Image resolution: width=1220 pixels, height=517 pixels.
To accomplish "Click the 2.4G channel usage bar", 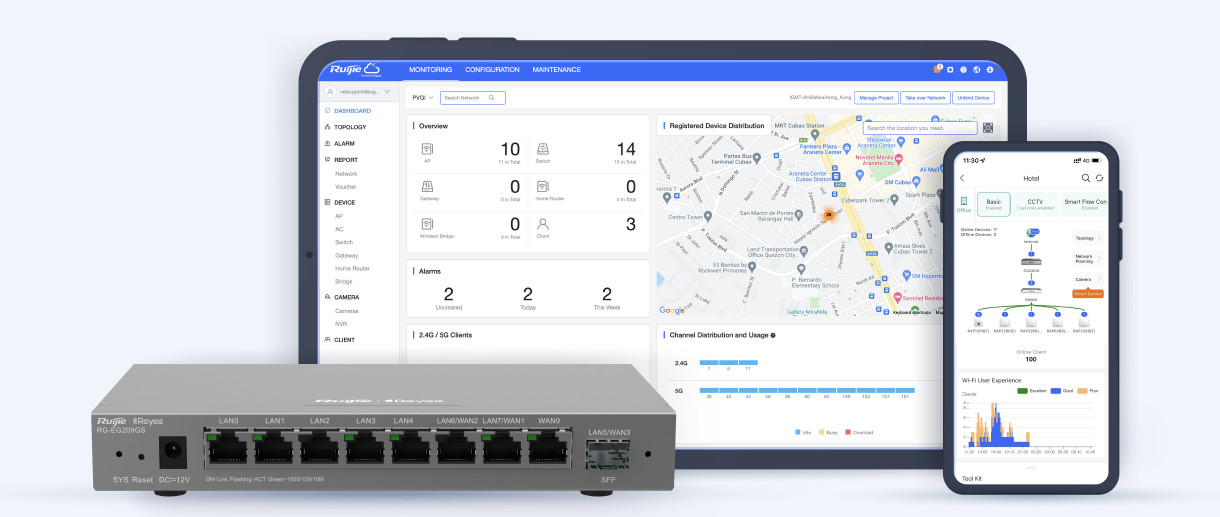I will (x=728, y=362).
